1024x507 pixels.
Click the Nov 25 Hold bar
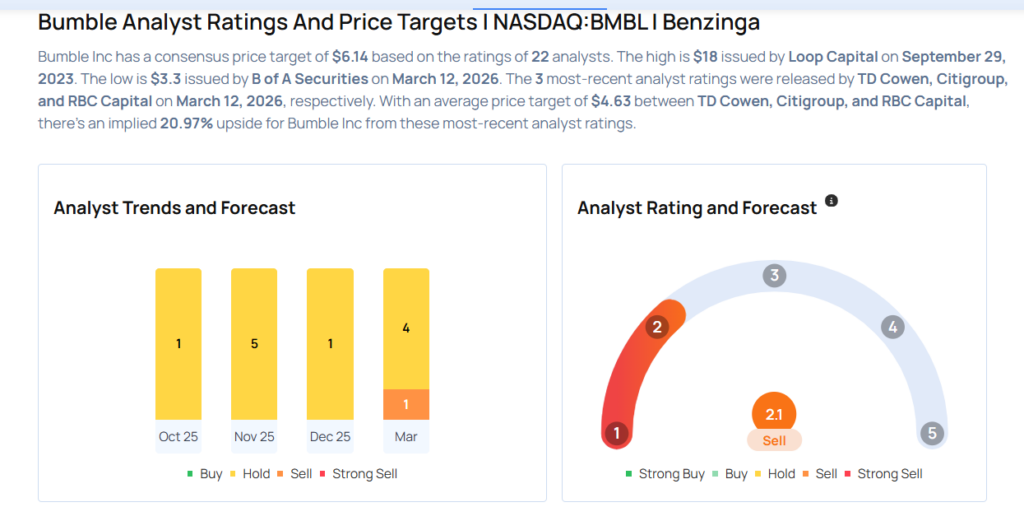254,343
